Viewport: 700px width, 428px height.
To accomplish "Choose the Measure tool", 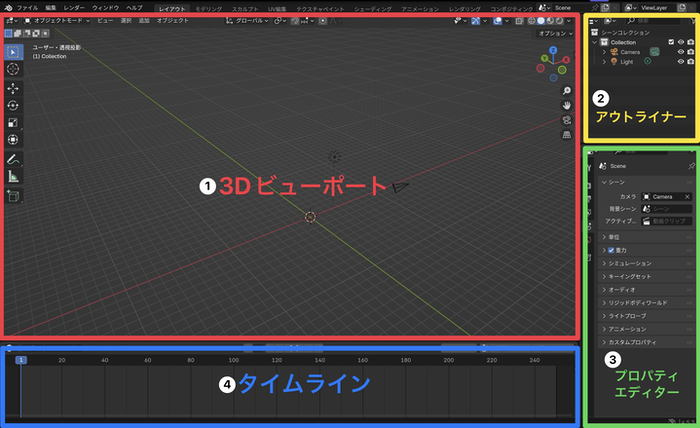I will point(12,175).
